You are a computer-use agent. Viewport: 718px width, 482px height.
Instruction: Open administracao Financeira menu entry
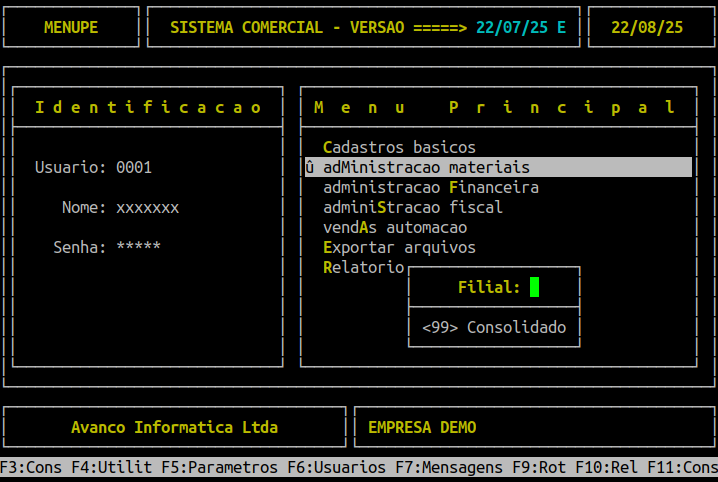tap(431, 187)
